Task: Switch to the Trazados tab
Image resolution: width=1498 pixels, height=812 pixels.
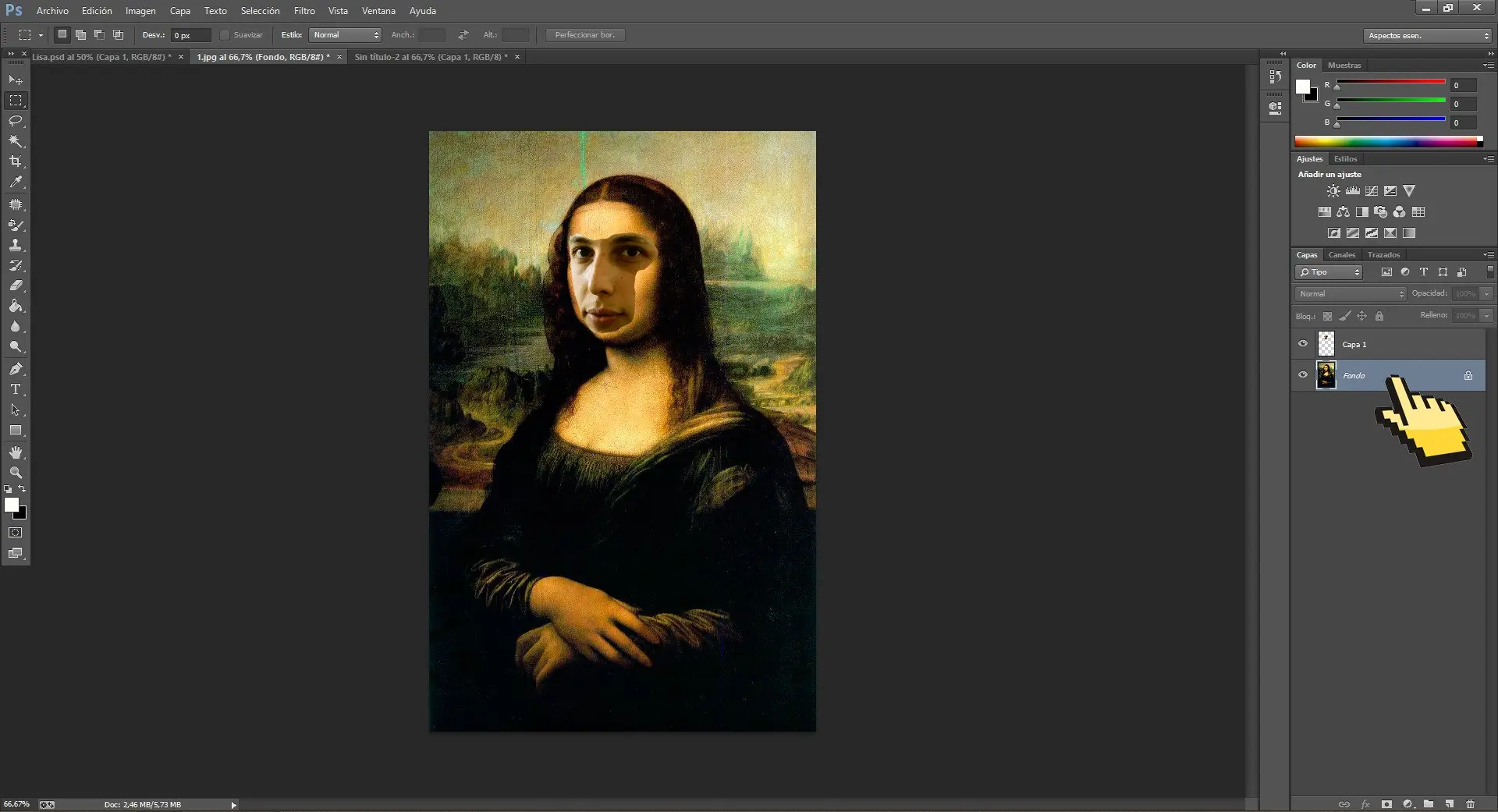Action: pyautogui.click(x=1383, y=255)
